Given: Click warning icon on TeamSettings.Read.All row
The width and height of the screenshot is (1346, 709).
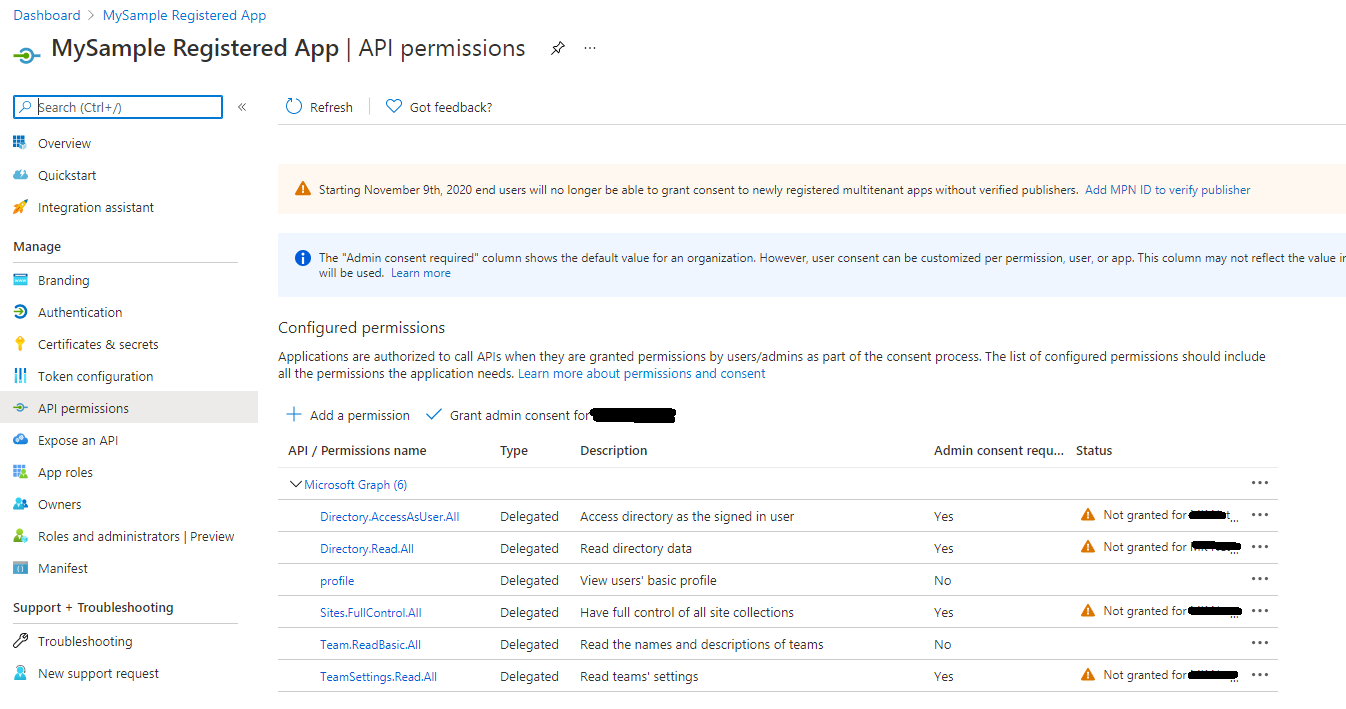Looking at the screenshot, I should click(x=1088, y=675).
